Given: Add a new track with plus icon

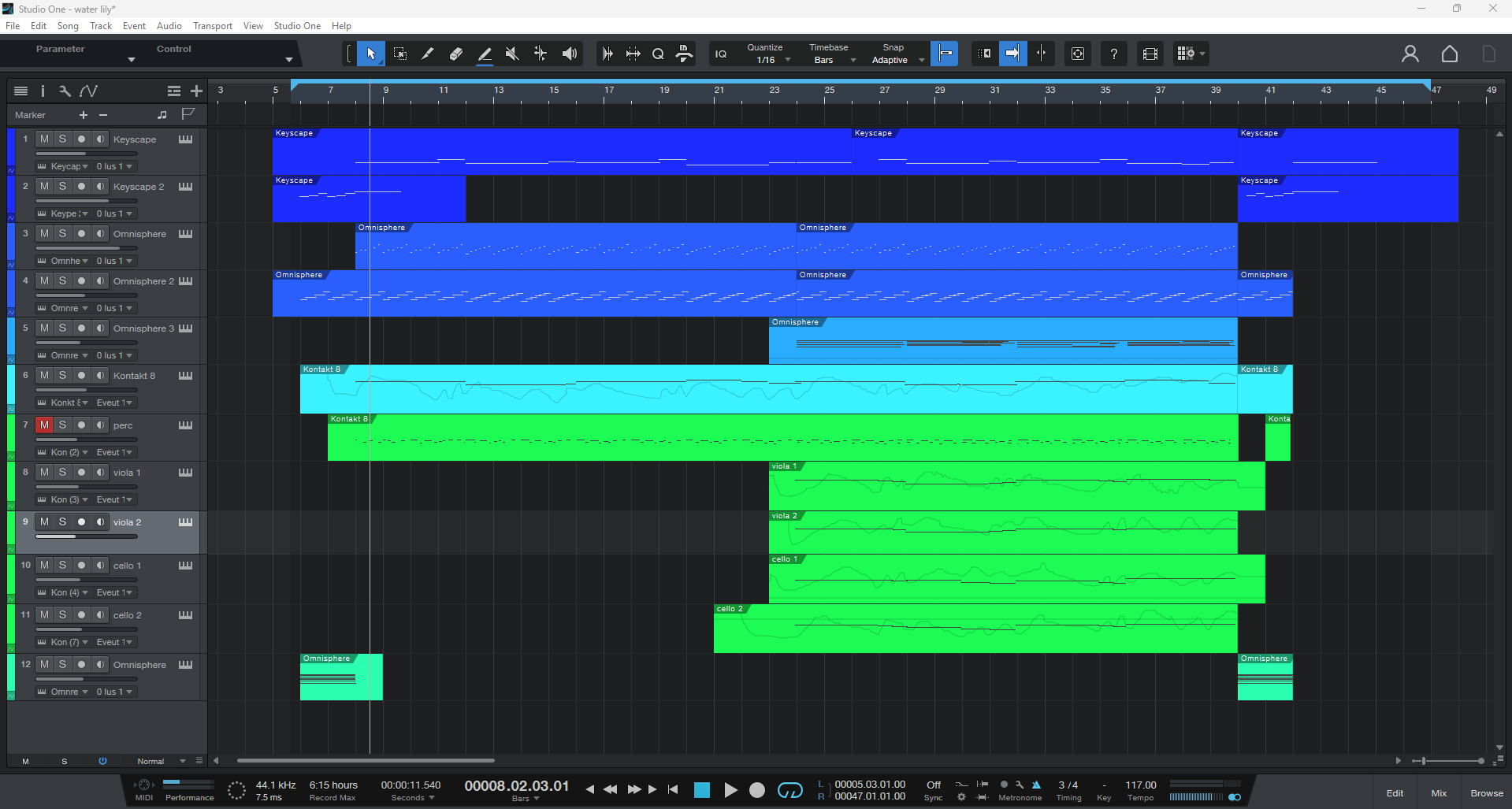Looking at the screenshot, I should 197,91.
